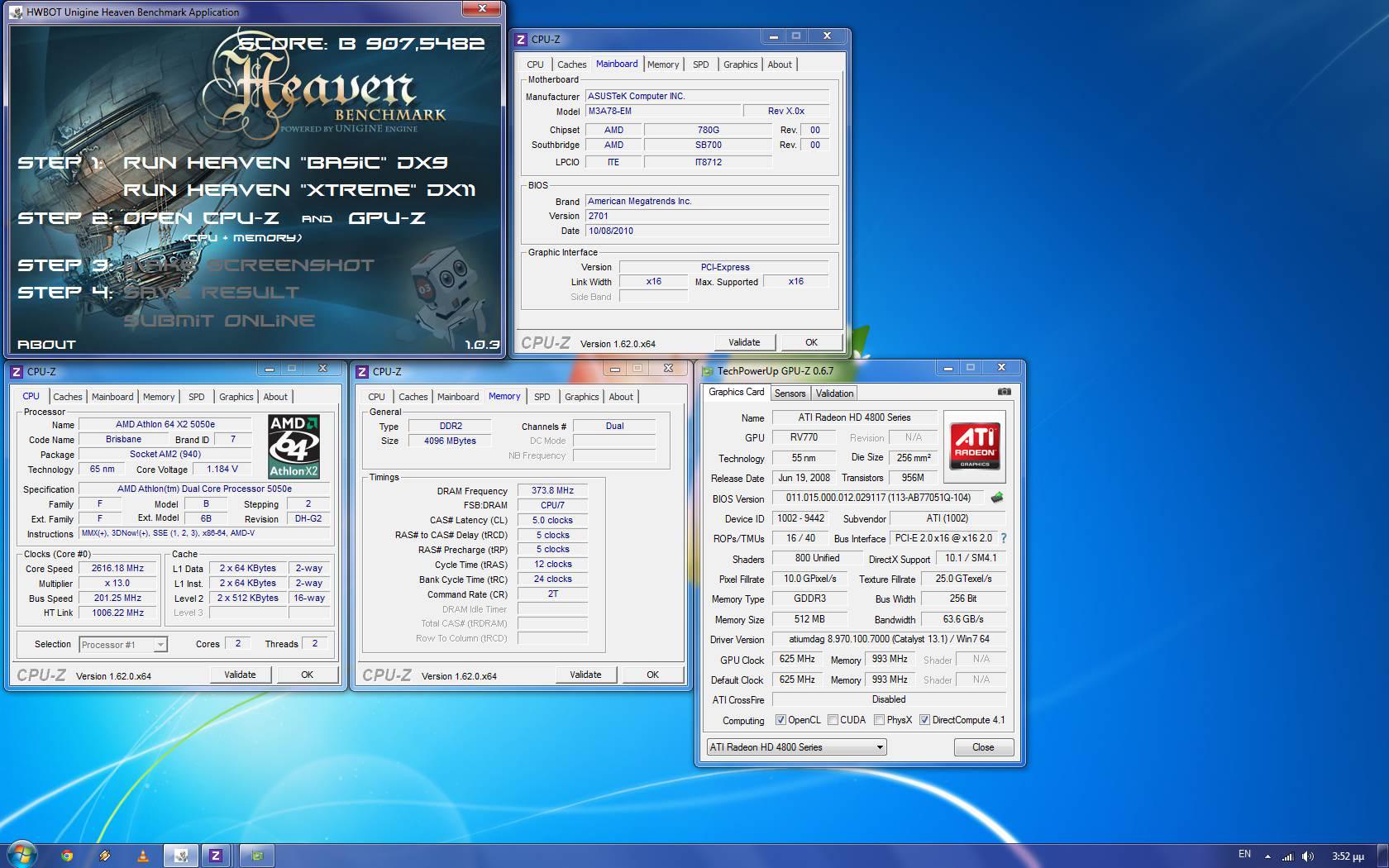The image size is (1389, 868).
Task: Switch to the CPU-Z taskbar button
Action: (216, 856)
